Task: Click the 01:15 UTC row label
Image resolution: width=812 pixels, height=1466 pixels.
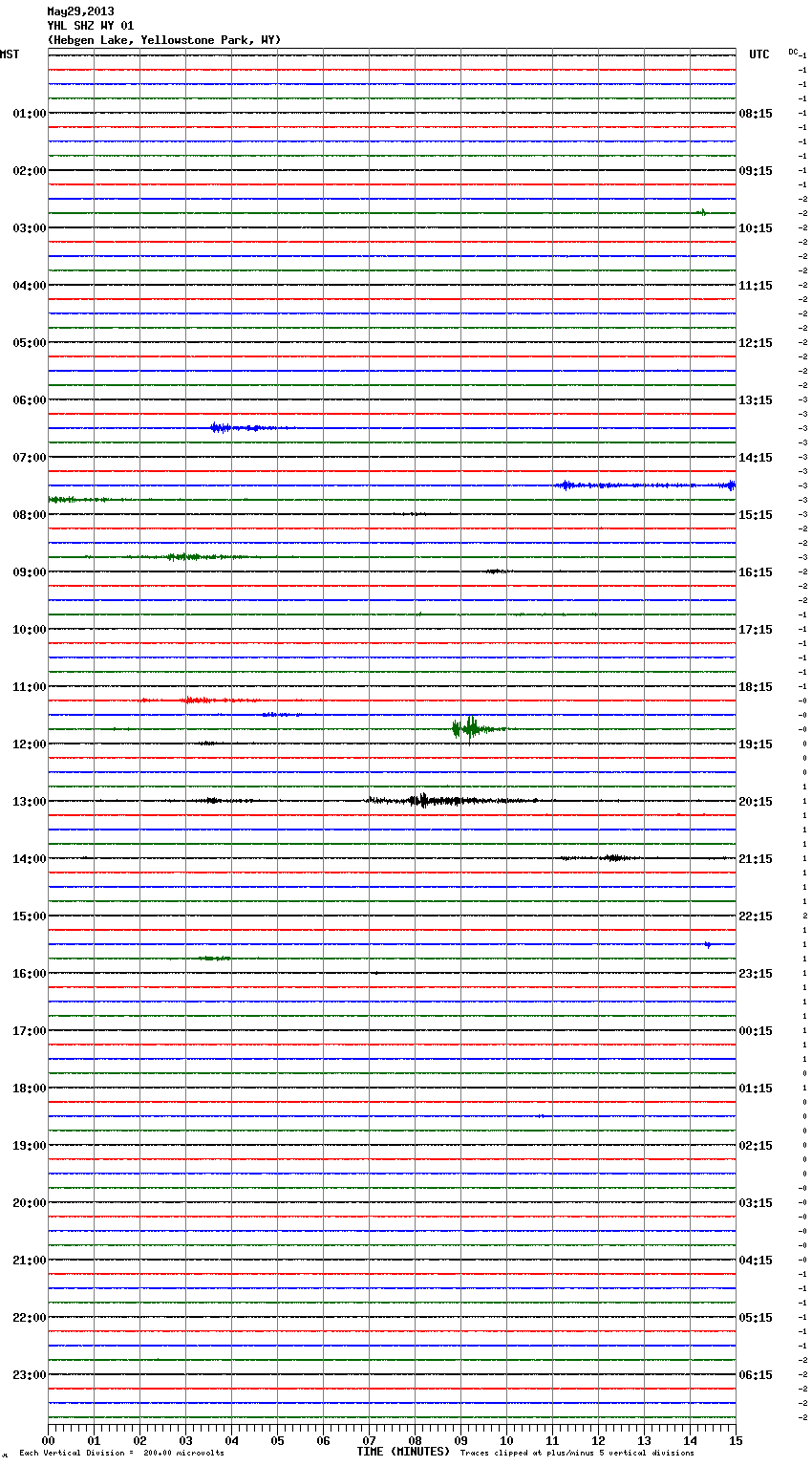Action: (756, 1089)
